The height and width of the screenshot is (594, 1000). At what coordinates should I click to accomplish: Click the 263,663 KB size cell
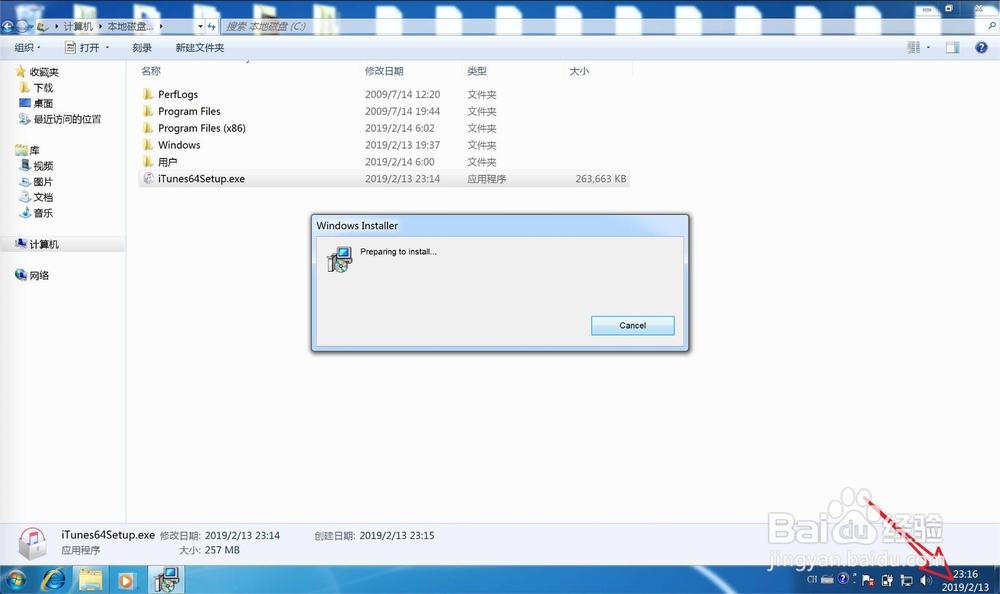click(x=601, y=179)
